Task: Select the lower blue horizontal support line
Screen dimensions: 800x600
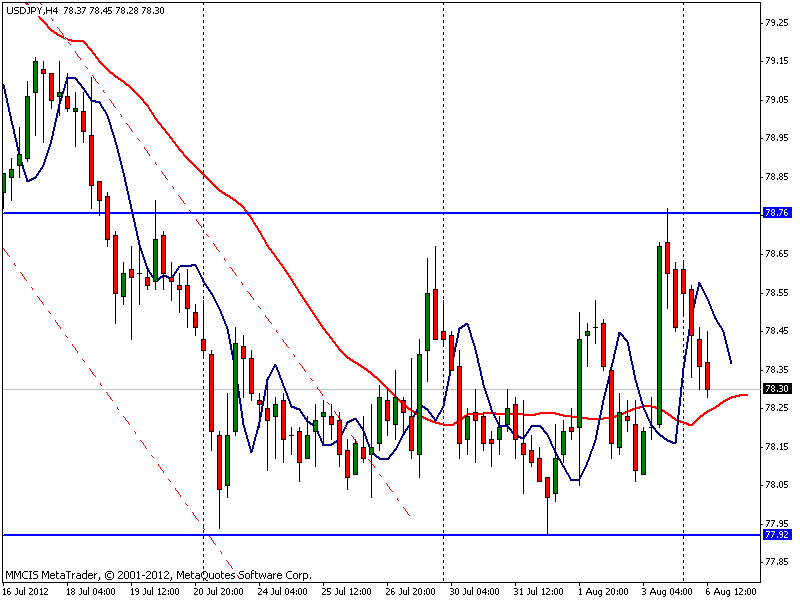Action: (382, 535)
